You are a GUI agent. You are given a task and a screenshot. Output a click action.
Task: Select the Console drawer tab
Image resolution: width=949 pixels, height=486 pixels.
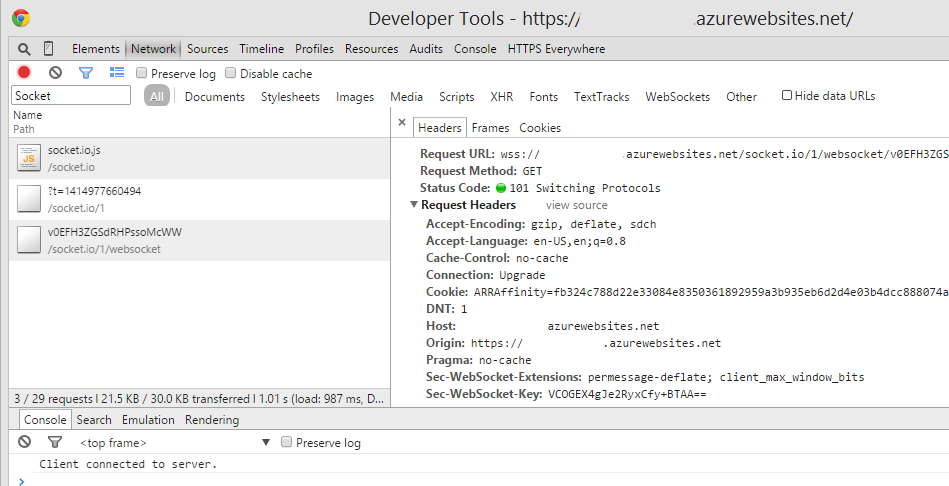pyautogui.click(x=45, y=419)
